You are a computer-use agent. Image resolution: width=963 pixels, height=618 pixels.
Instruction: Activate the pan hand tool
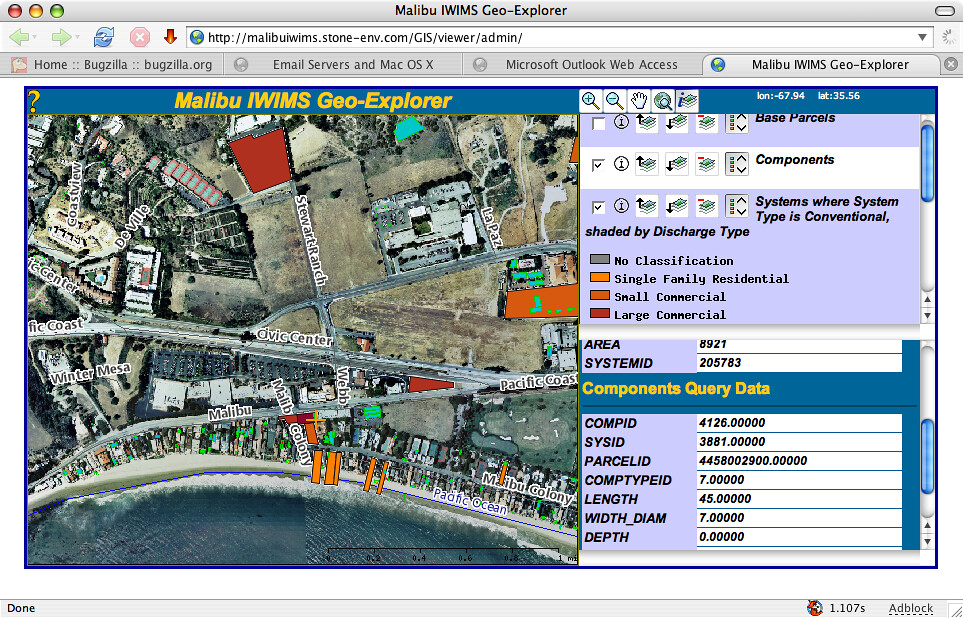(639, 101)
